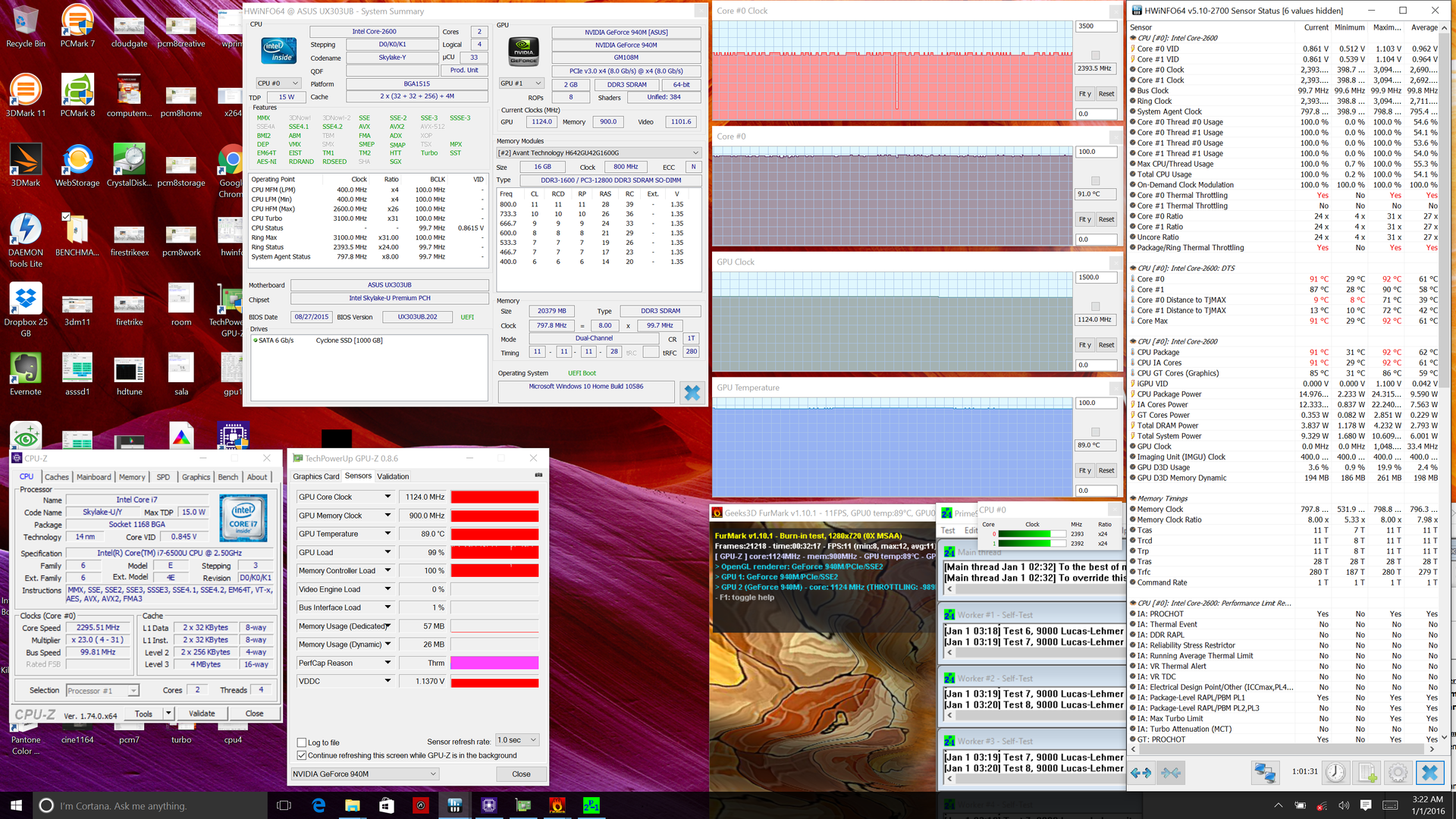Select the 3DMark 11 desktop icon
The height and width of the screenshot is (819, 1456).
[26, 96]
